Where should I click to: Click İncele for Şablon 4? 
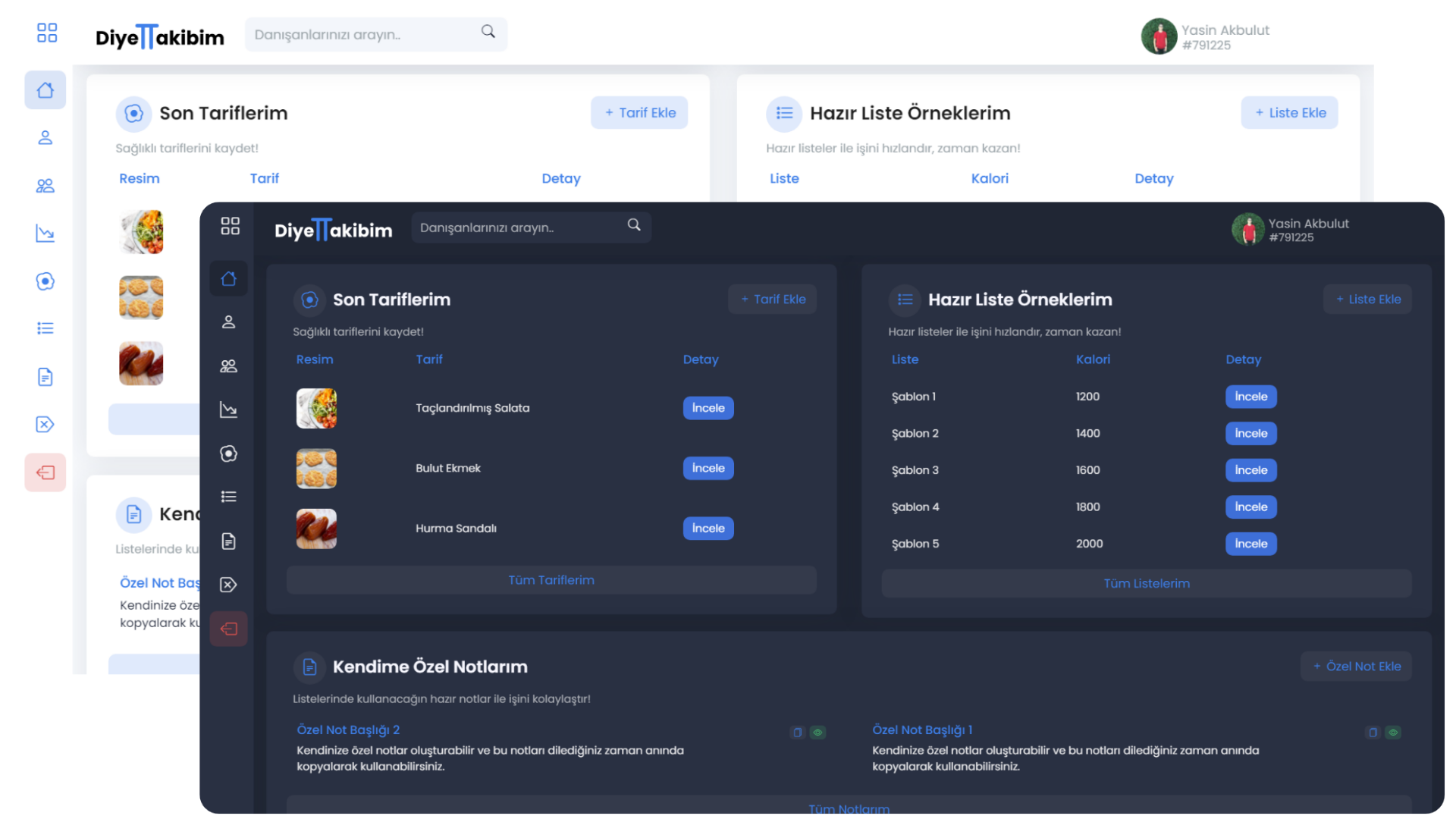point(1251,507)
